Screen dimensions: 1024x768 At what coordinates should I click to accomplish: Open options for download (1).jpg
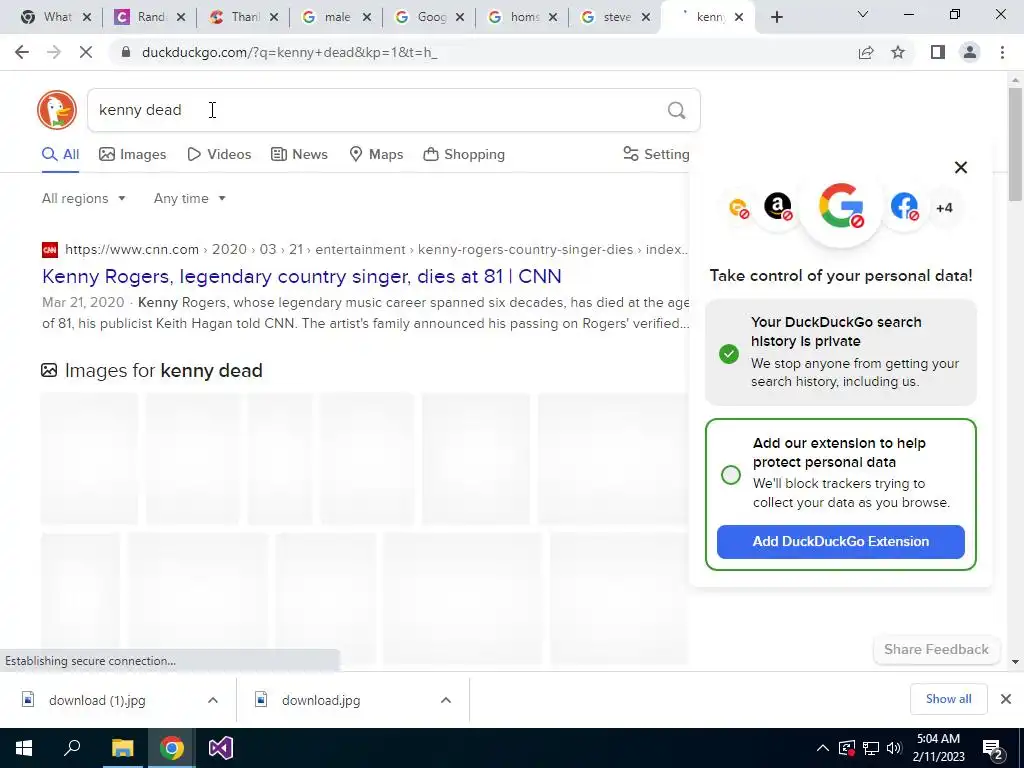pyautogui.click(x=213, y=700)
